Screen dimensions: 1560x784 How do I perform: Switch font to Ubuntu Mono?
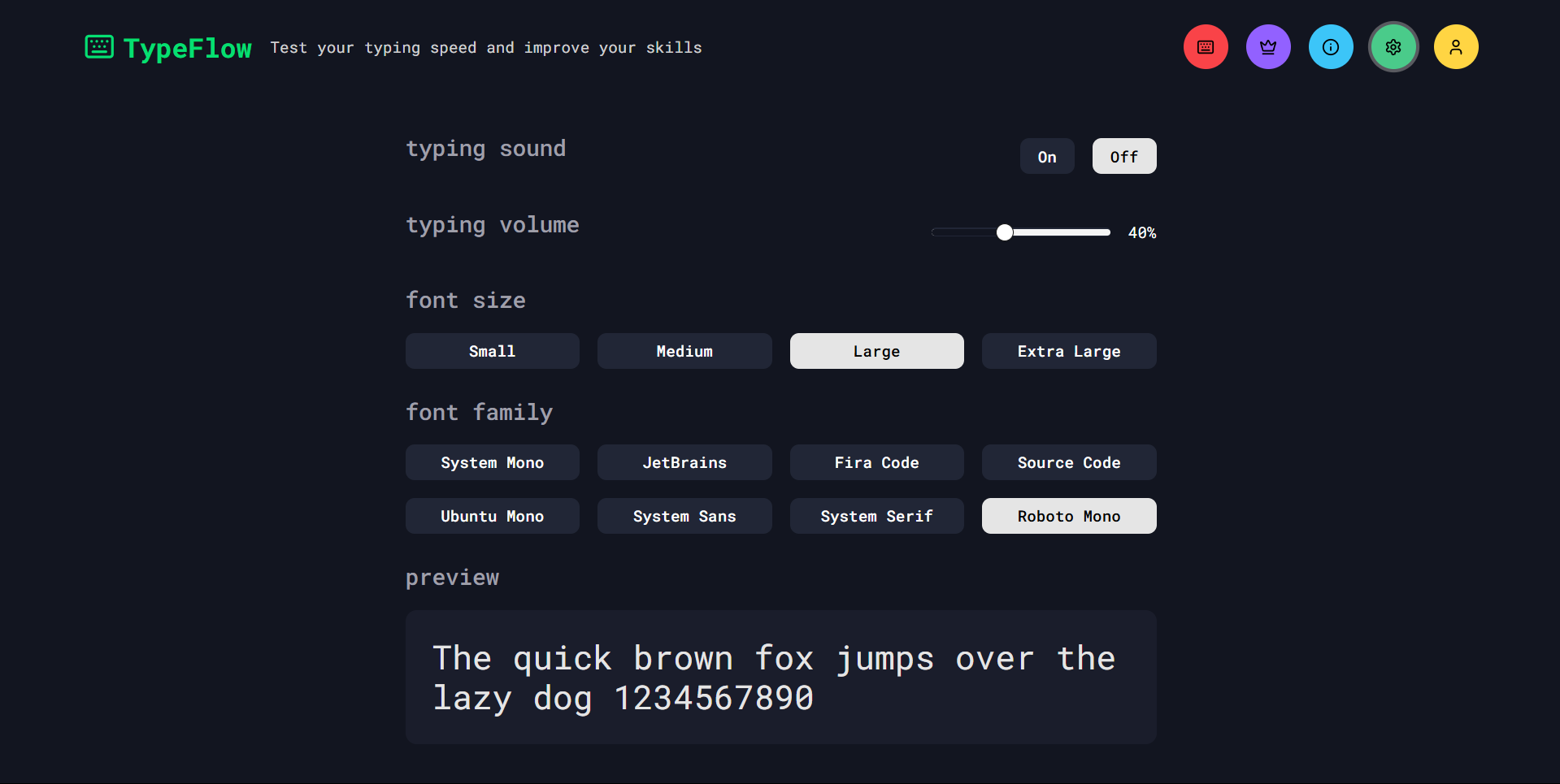click(x=493, y=516)
